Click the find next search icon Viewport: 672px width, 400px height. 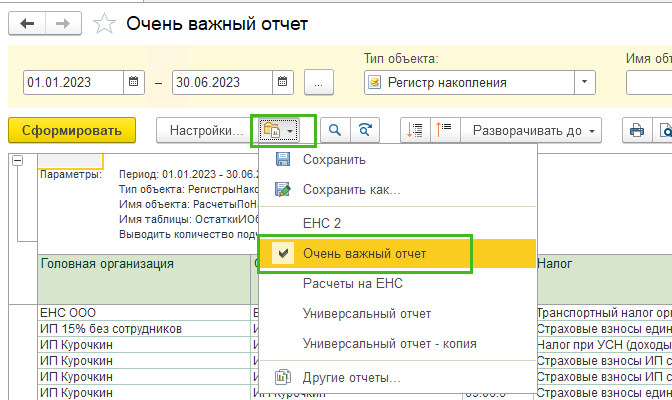point(365,130)
